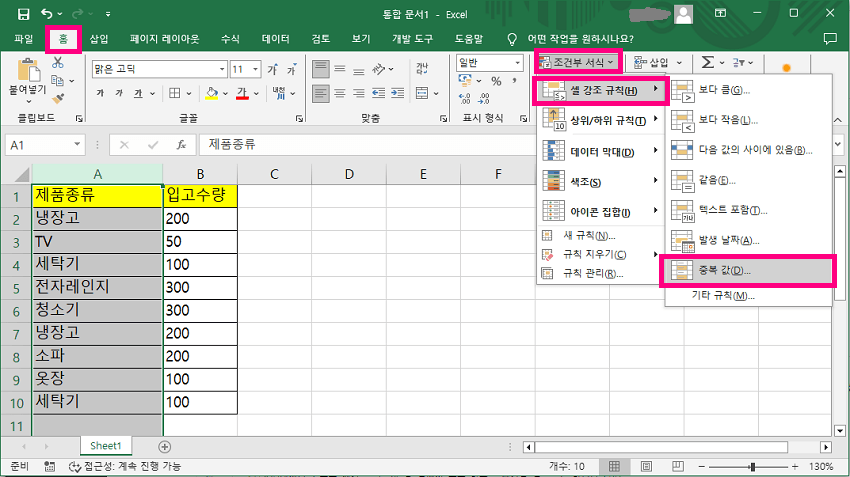The height and width of the screenshot is (477, 850).
Task: Select the Sheet1 tab
Action: point(106,446)
